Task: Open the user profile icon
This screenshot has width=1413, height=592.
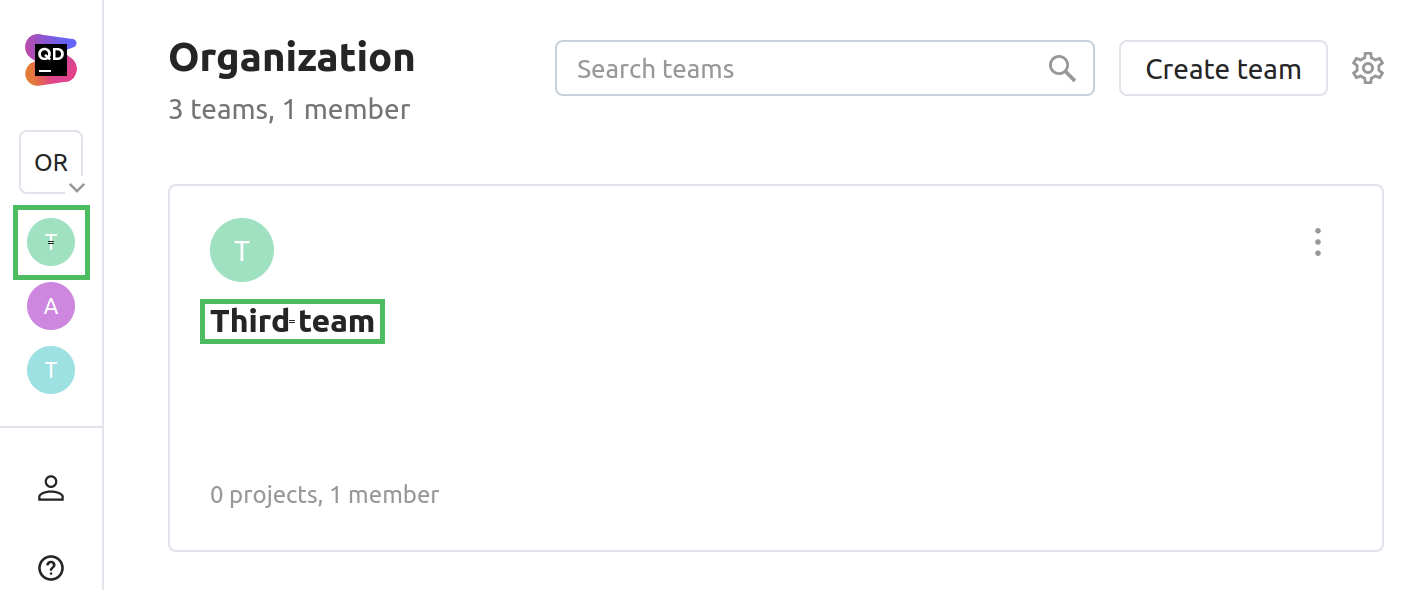Action: tap(51, 488)
